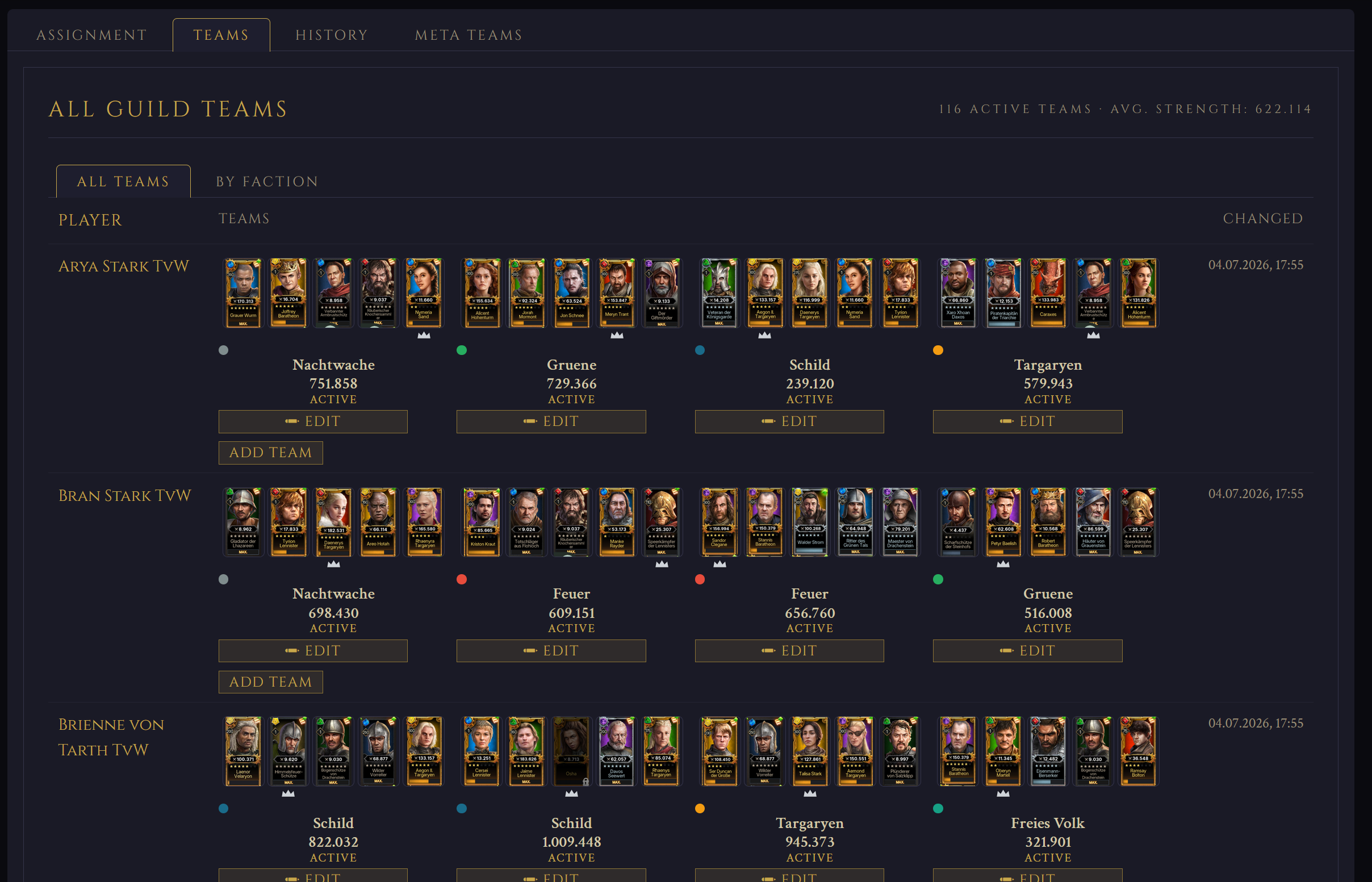Image resolution: width=1372 pixels, height=882 pixels.
Task: Open Brienne von Tarth TvW player link
Action: coord(111,737)
